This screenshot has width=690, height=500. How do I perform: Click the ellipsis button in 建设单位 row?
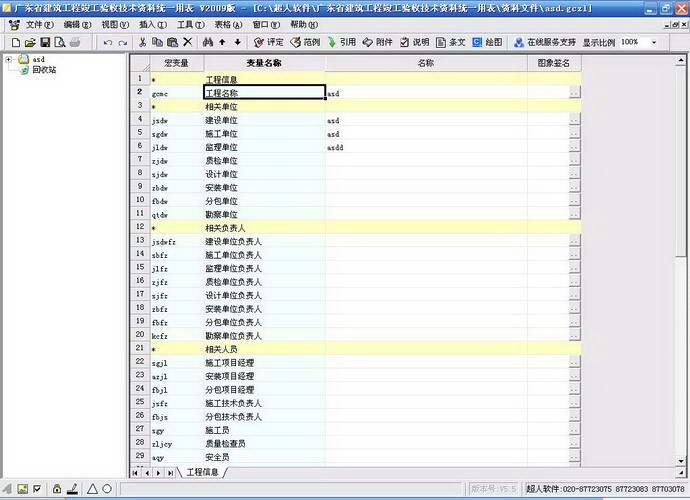tap(574, 119)
